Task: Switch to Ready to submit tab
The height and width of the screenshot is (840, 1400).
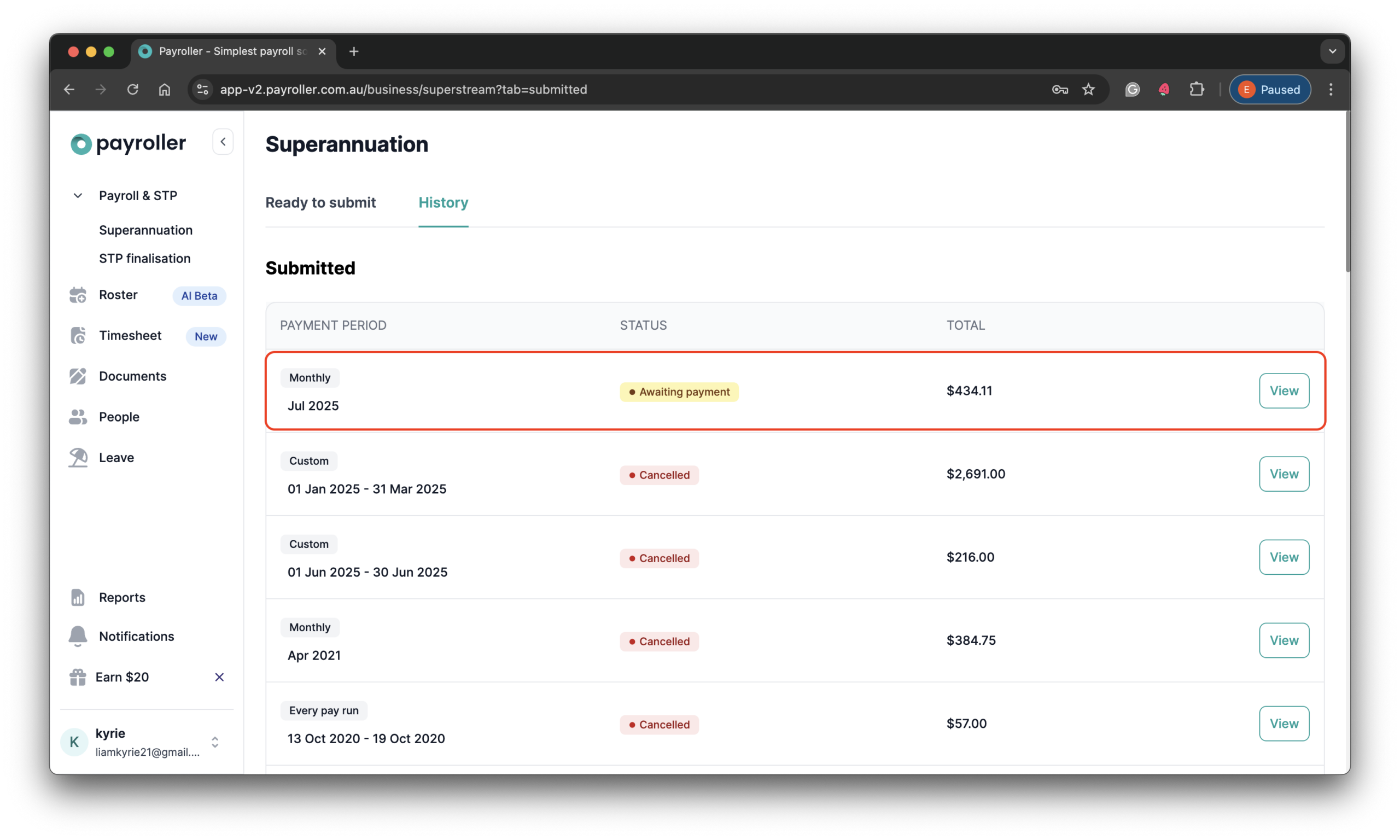Action: pos(320,203)
